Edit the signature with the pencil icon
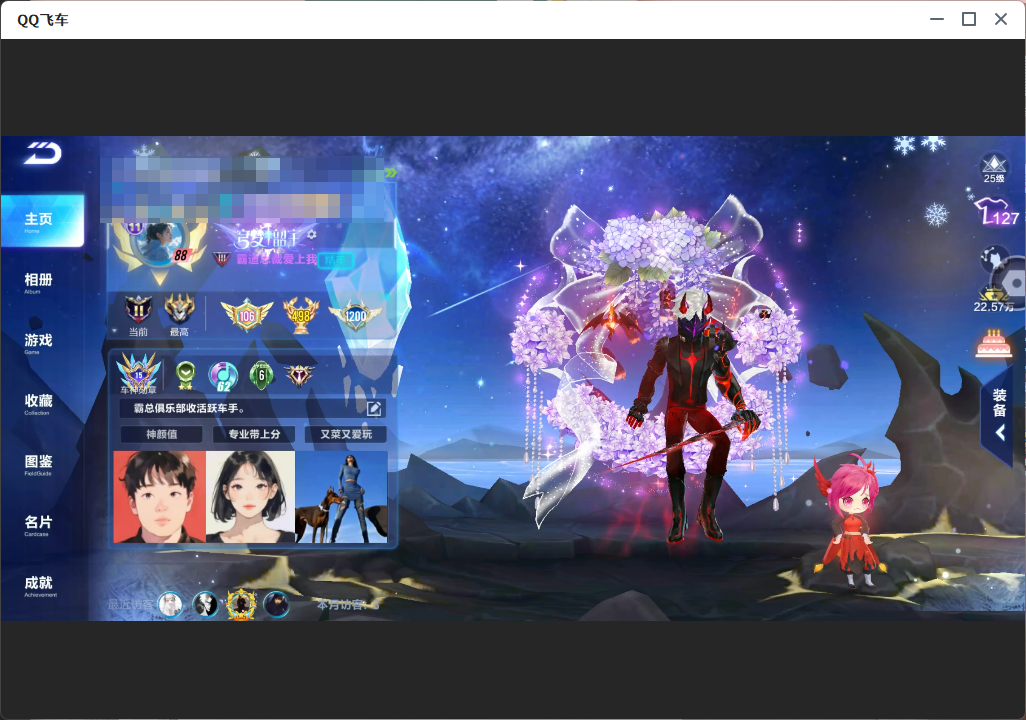This screenshot has height=720, width=1026. pos(374,409)
